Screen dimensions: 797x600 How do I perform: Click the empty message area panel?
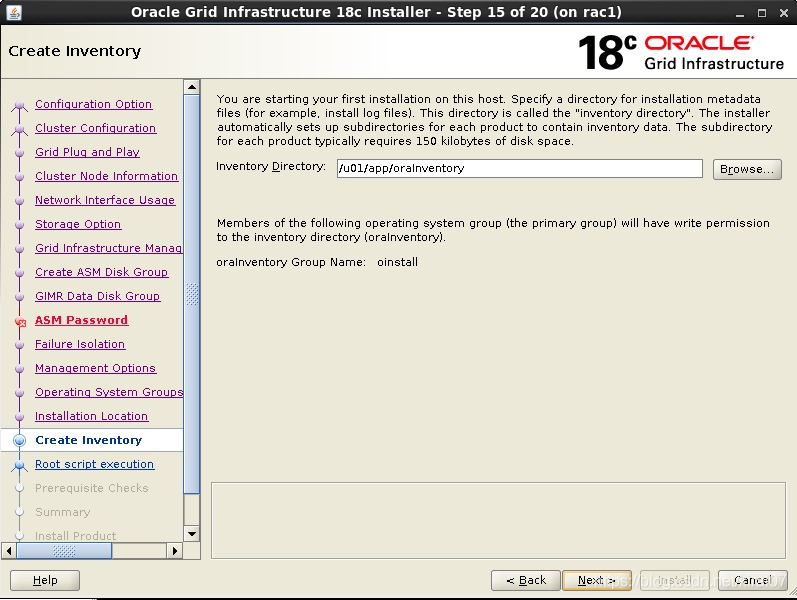click(x=498, y=521)
